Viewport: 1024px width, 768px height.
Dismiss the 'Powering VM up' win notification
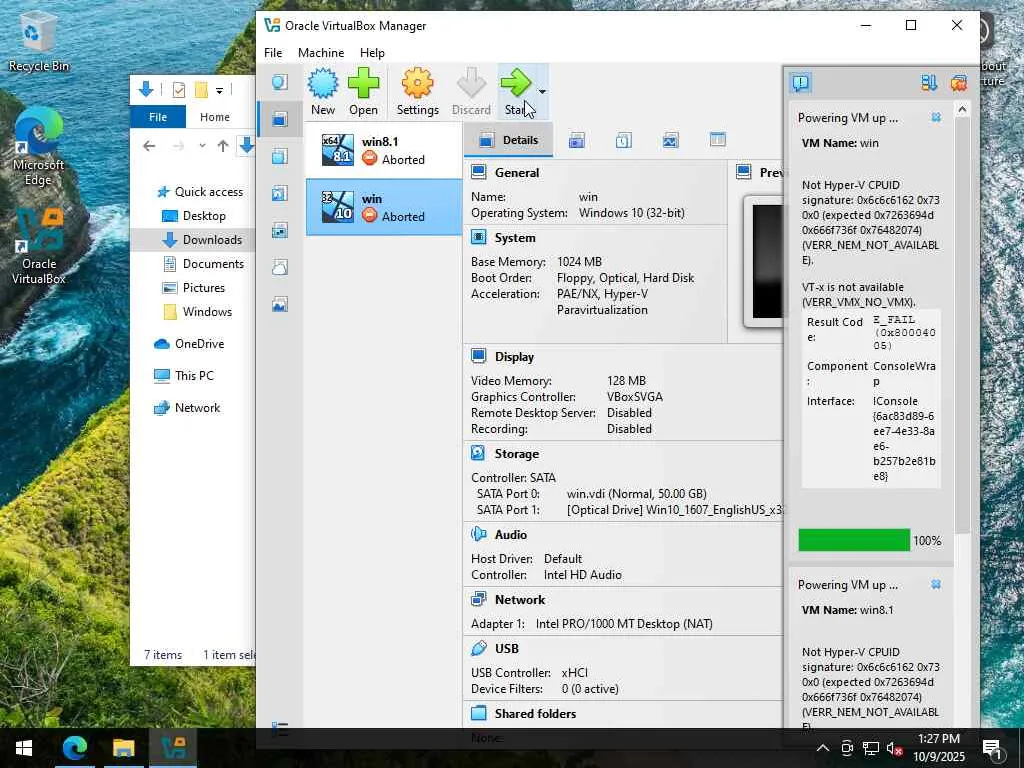tap(936, 118)
